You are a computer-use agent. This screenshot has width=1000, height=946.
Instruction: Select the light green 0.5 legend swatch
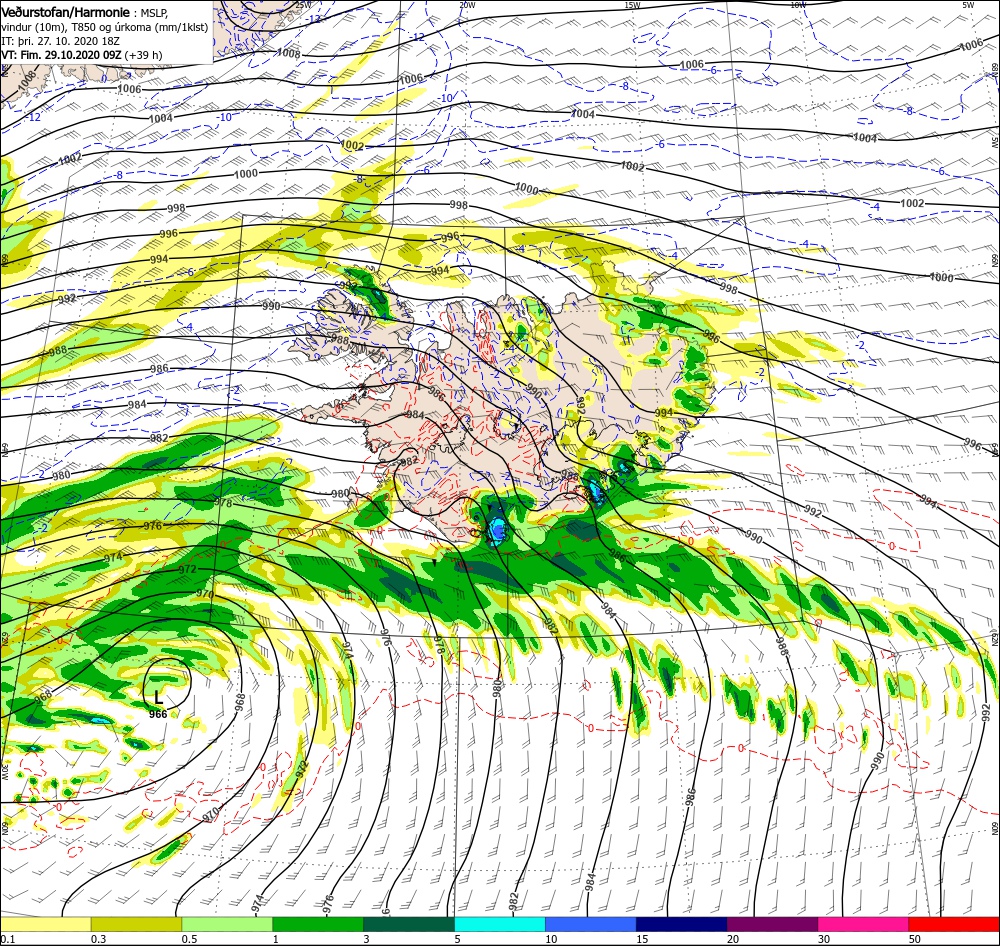227,924
